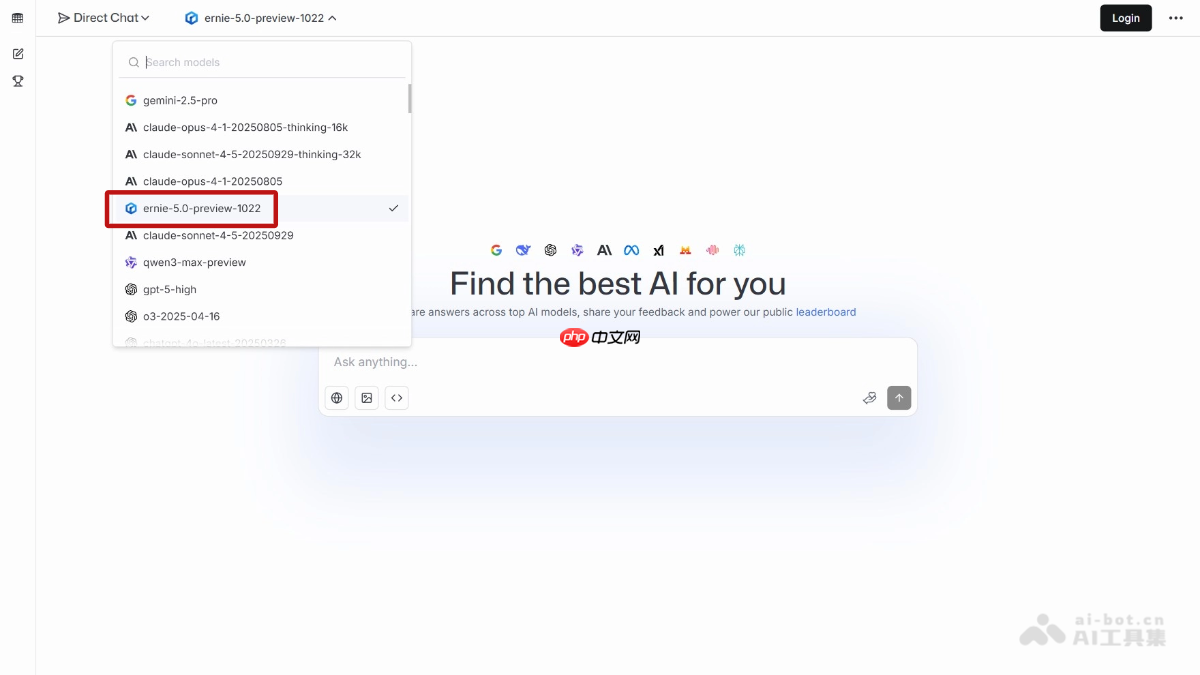Choose o3-2025-04-16 in the dropdown
Viewport: 1200px width, 675px height.
(261, 316)
